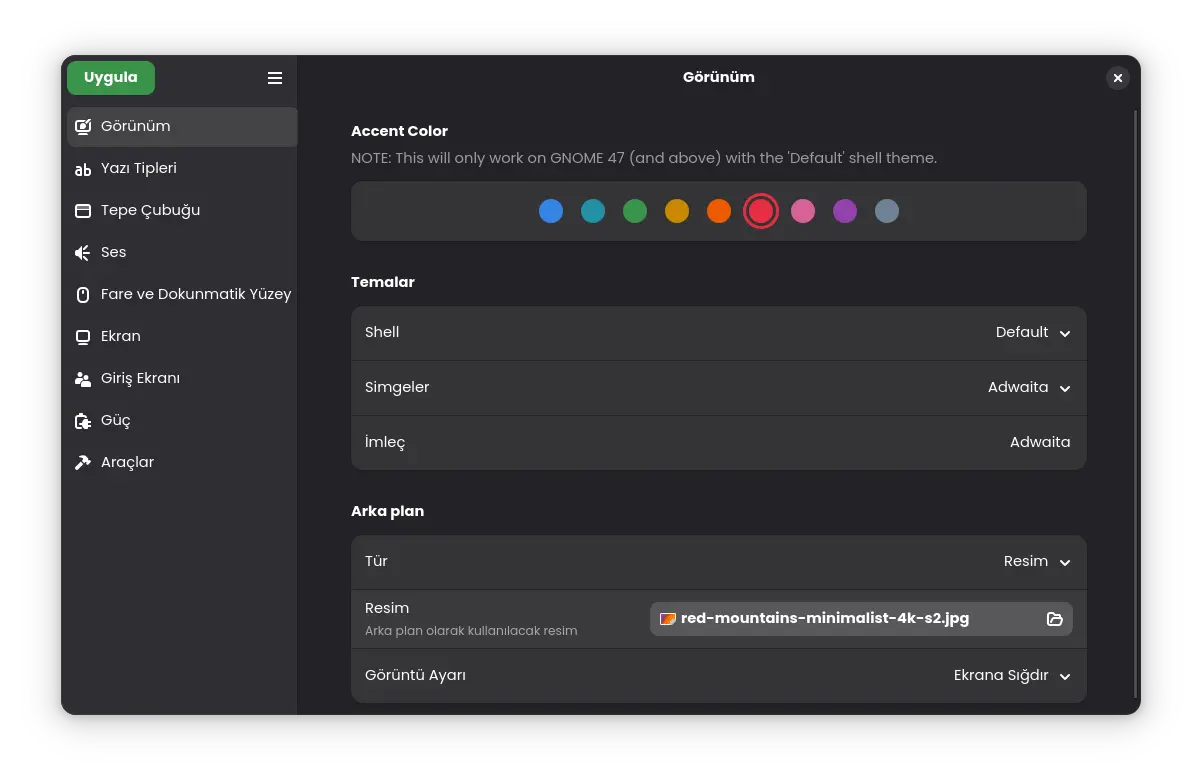The width and height of the screenshot is (1202, 782).
Task: Open Fare ve Dokunmatik Yüzey settings
Action: [x=182, y=295]
